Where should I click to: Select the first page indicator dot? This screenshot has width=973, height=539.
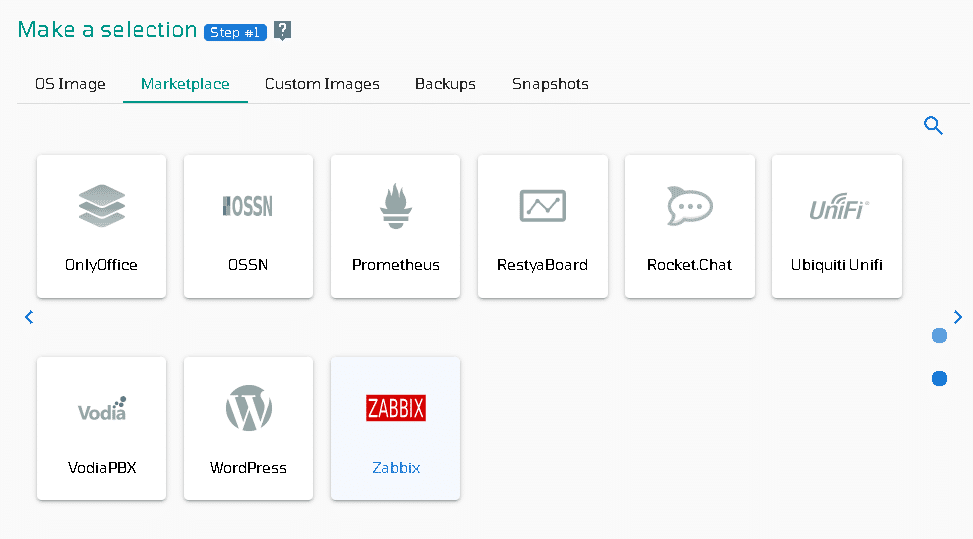pos(939,336)
